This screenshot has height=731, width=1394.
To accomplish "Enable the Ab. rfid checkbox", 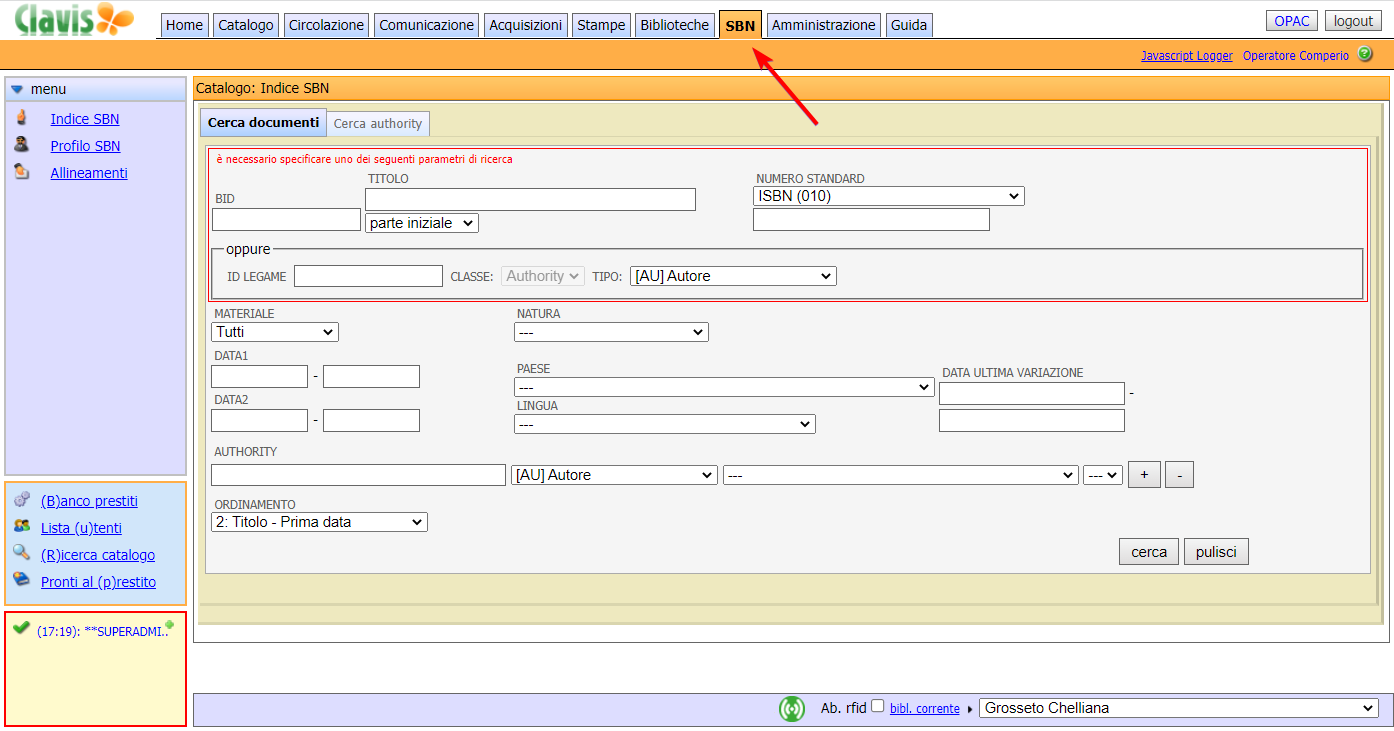I will coord(877,706).
